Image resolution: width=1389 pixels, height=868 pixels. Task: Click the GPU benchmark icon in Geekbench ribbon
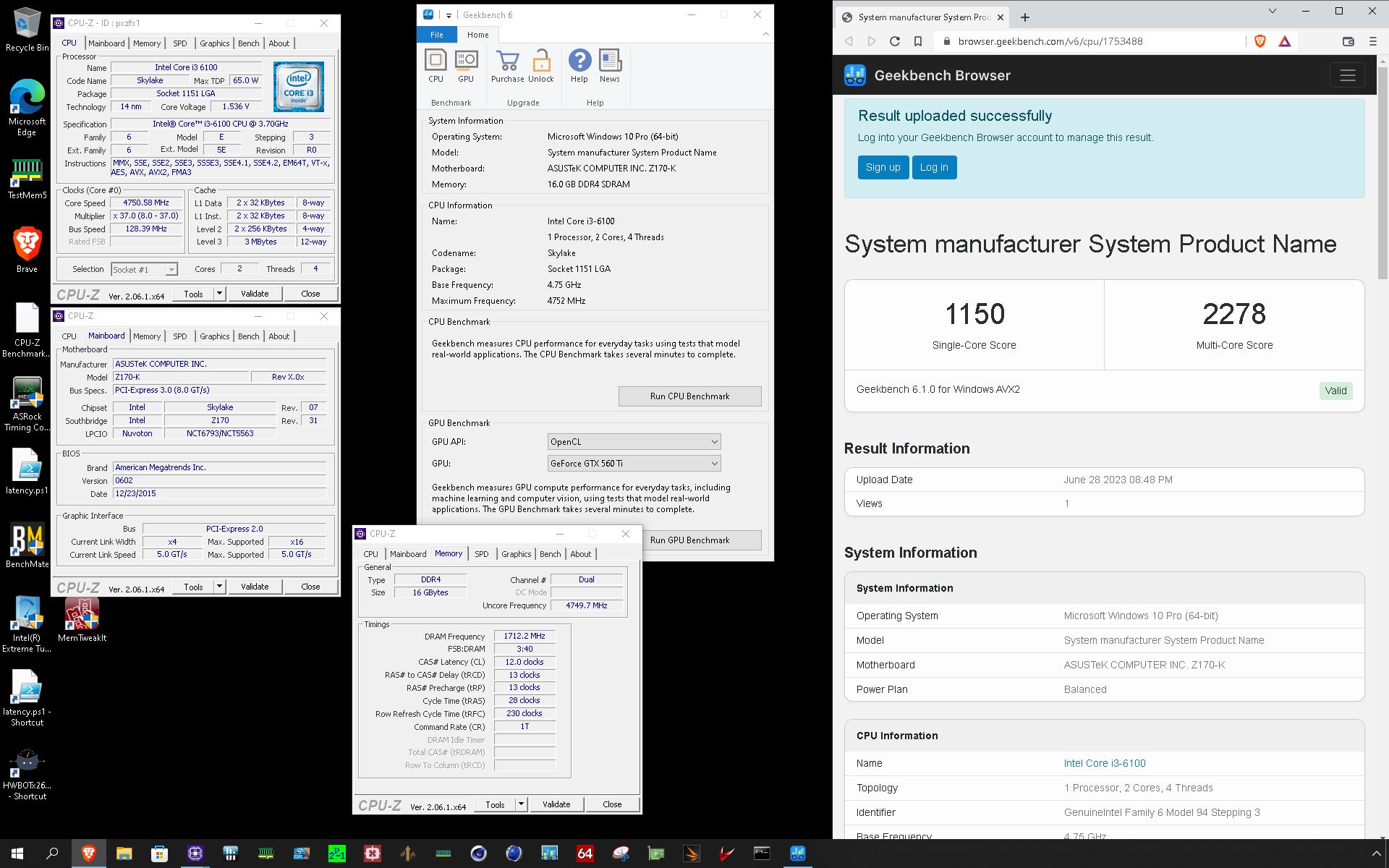click(466, 67)
